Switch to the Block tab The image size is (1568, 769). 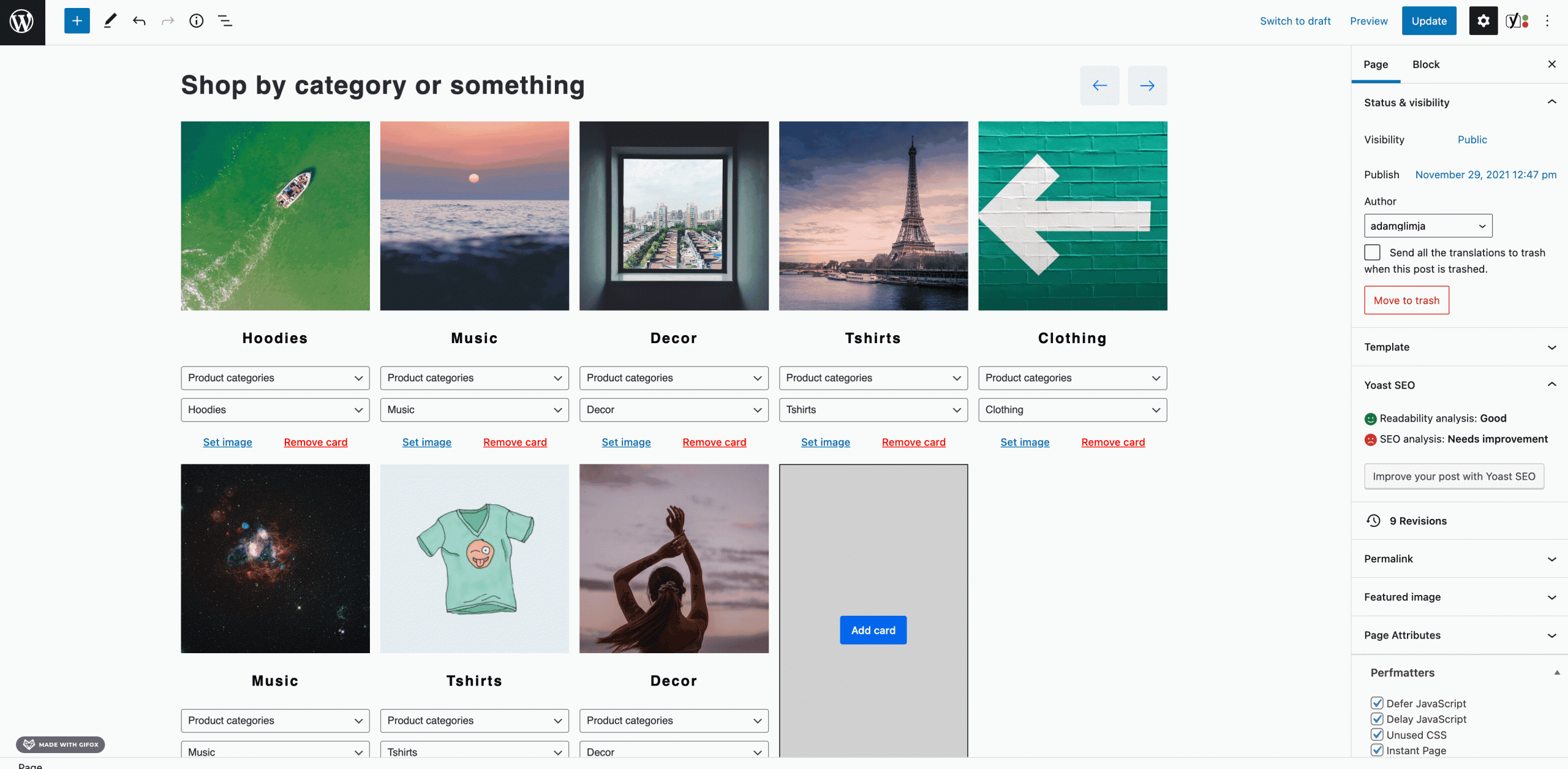tap(1426, 64)
